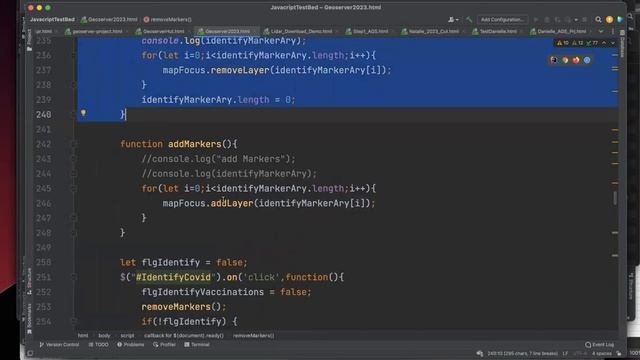The width and height of the screenshot is (640, 360).
Task: Close the active Geoserver2023.html tab
Action: (x=255, y=31)
